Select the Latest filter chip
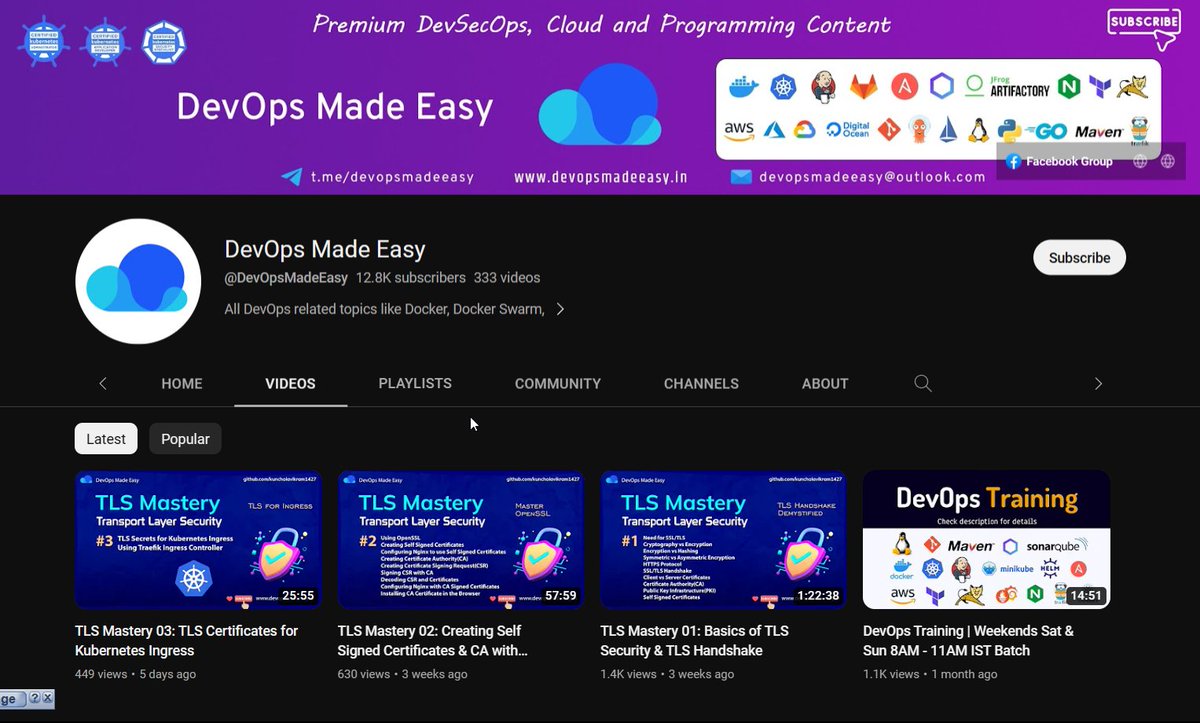 [x=106, y=438]
